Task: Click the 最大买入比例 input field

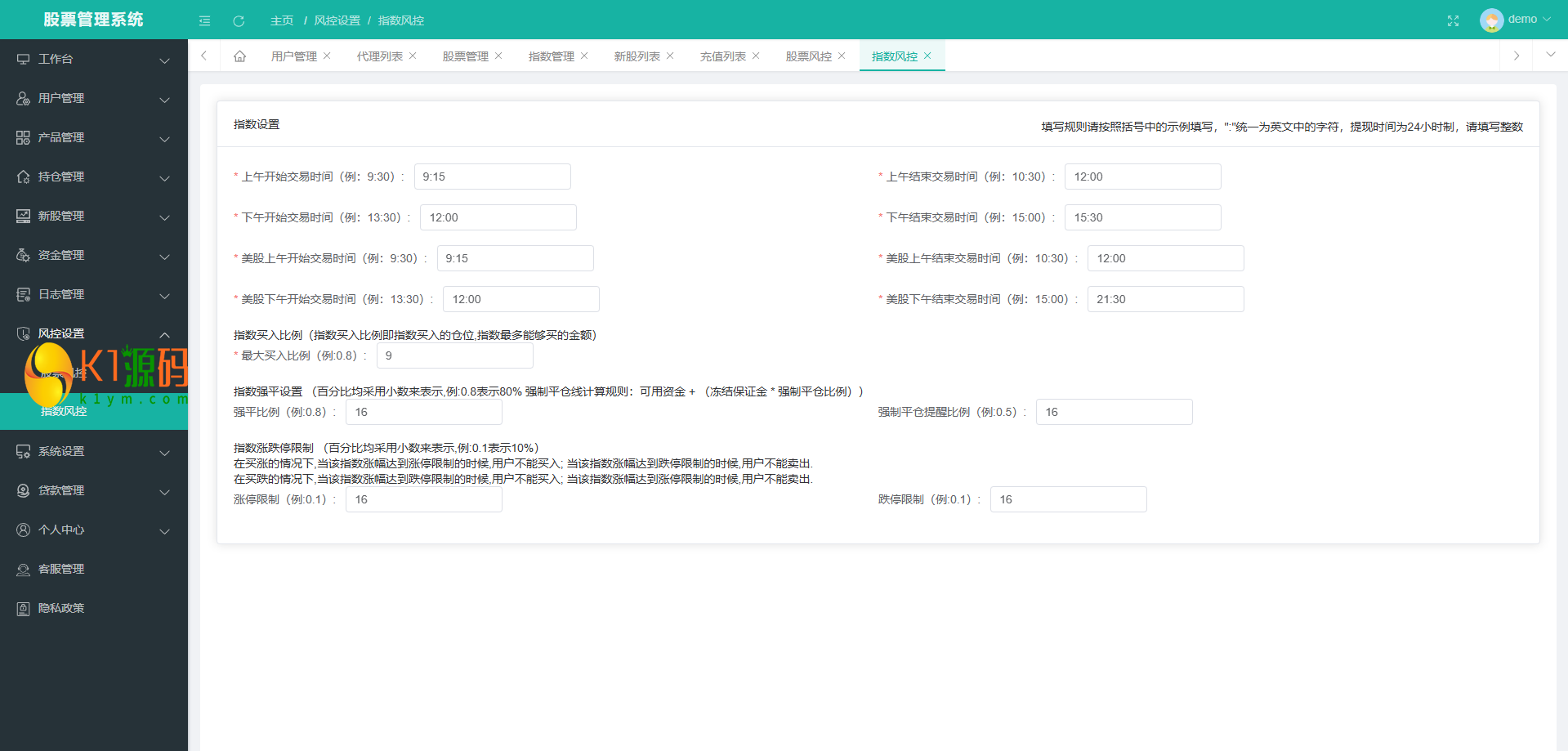Action: click(x=454, y=356)
